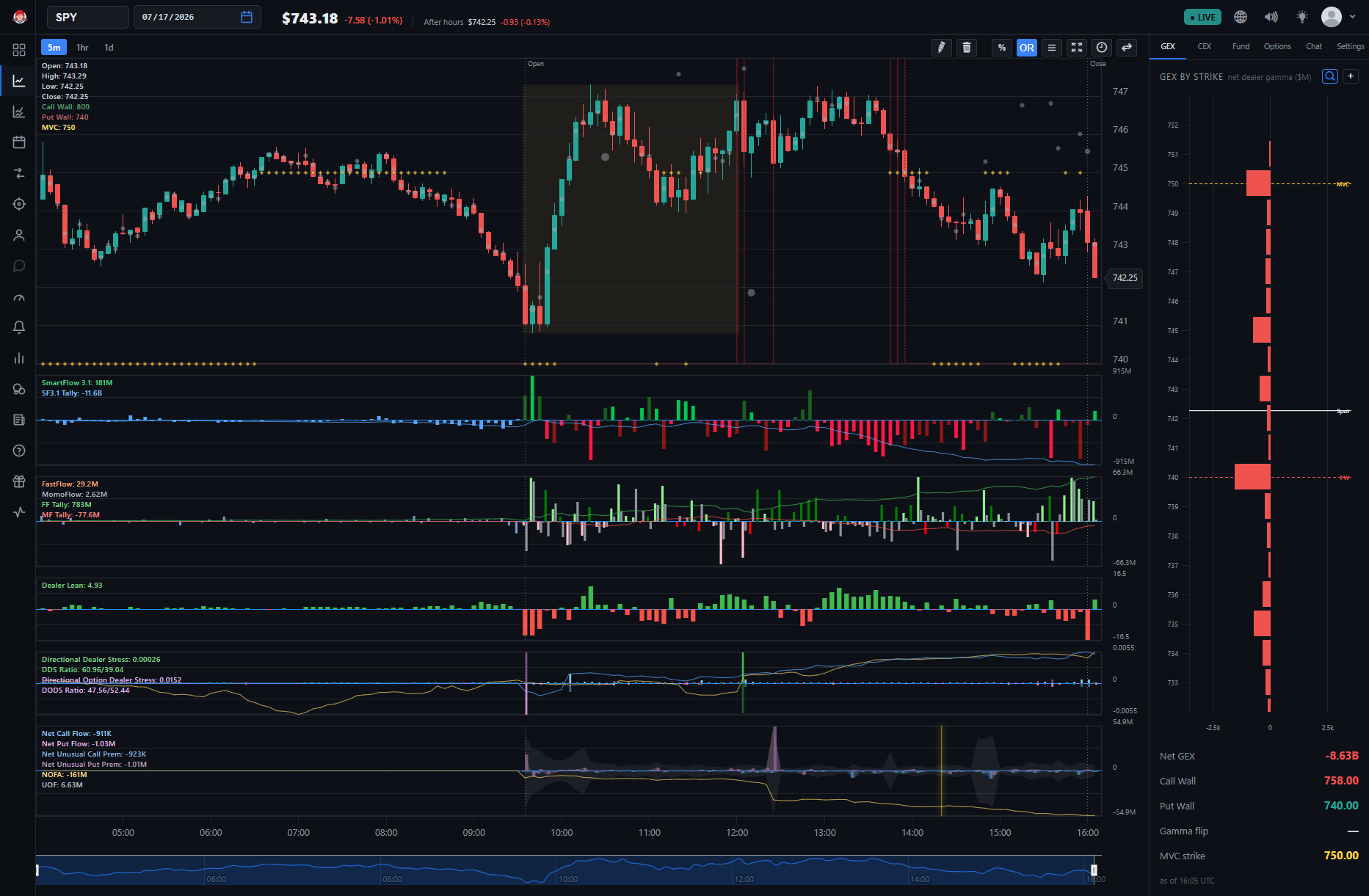Switch to the GEX tab
Screen dimensions: 1369x896
1168,46
